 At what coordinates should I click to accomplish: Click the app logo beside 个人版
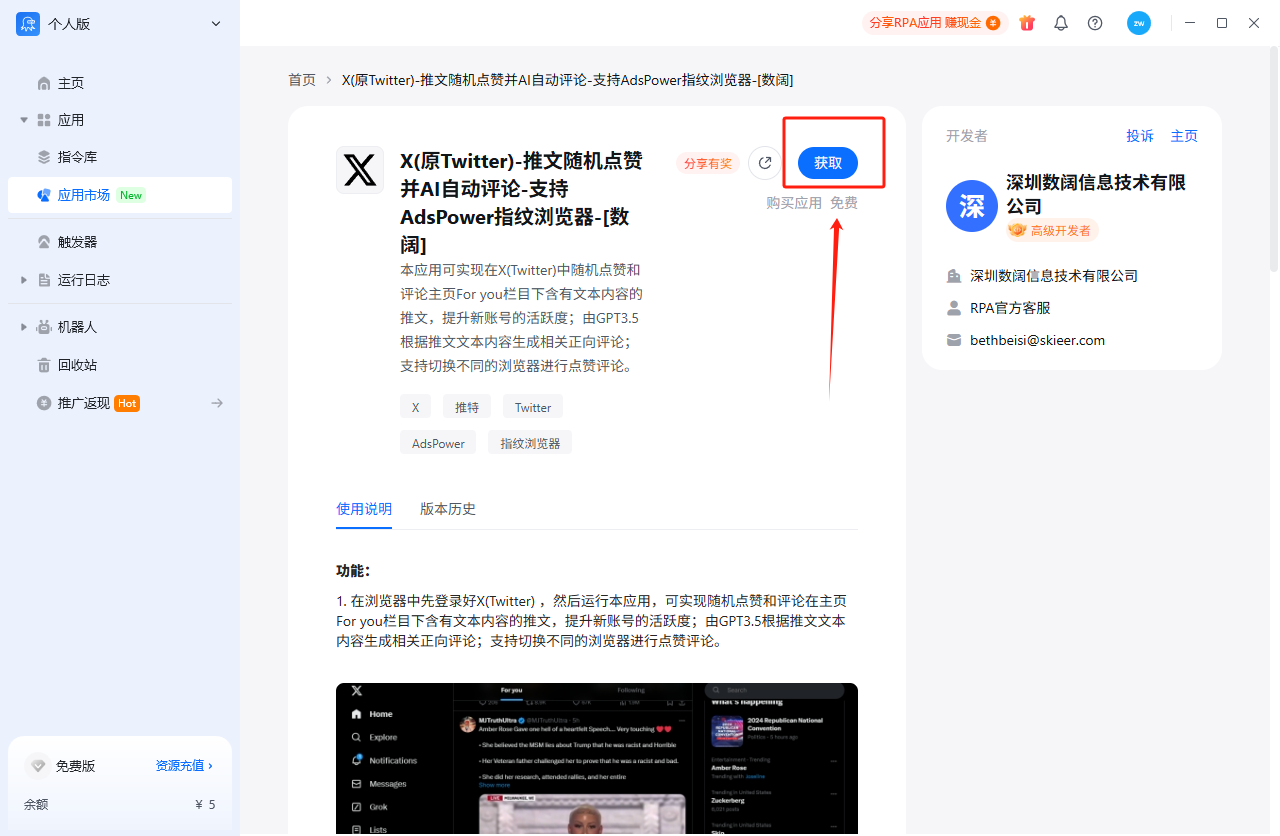point(28,24)
